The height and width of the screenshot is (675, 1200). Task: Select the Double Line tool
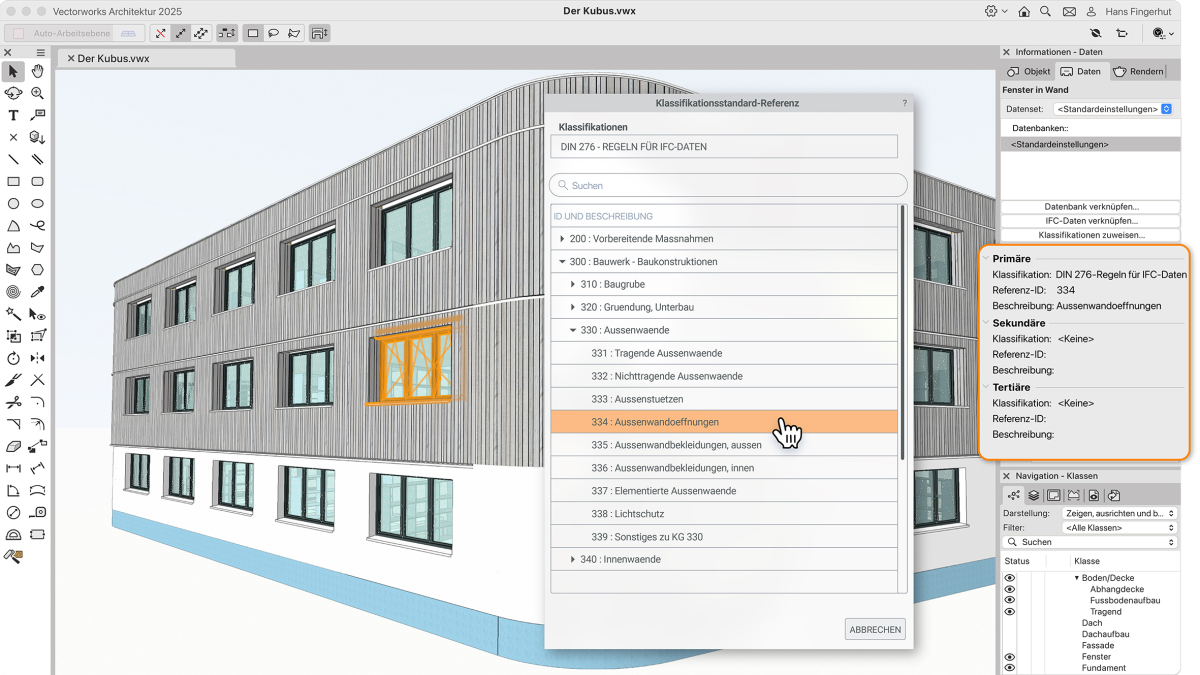(37, 159)
